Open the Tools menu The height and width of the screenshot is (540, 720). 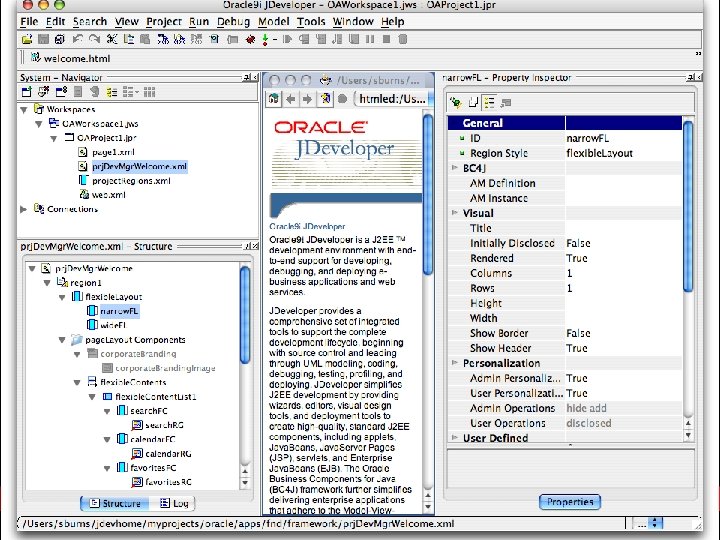[x=311, y=22]
